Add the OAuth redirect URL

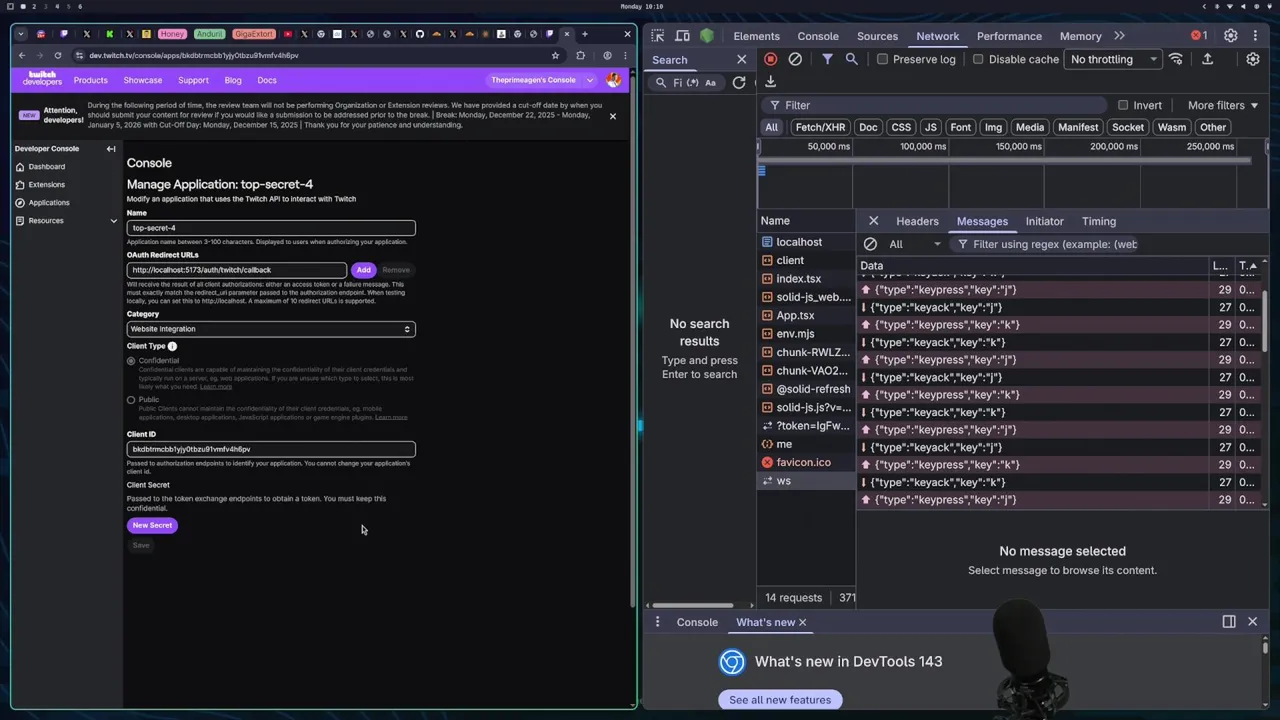tap(363, 270)
